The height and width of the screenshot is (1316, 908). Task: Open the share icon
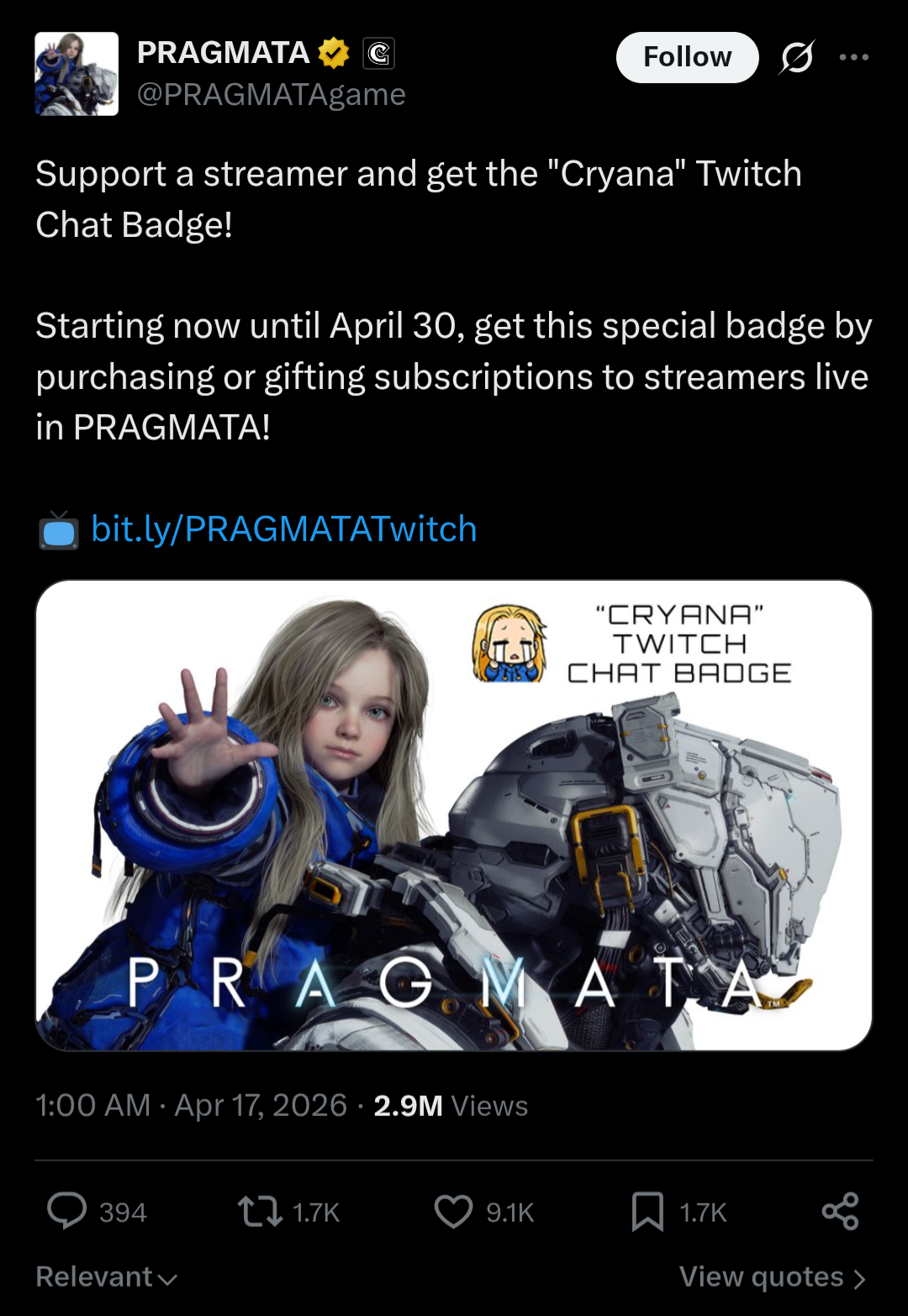click(x=840, y=1211)
